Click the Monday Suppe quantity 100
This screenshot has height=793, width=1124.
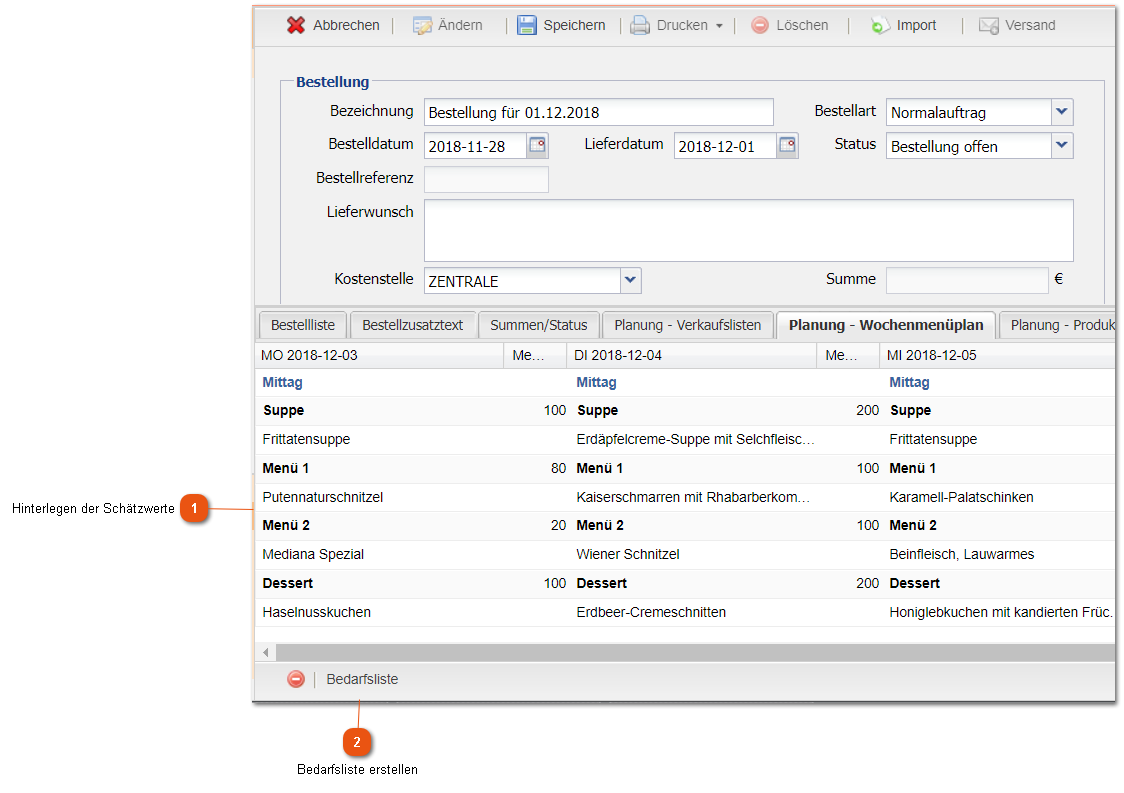(x=555, y=410)
